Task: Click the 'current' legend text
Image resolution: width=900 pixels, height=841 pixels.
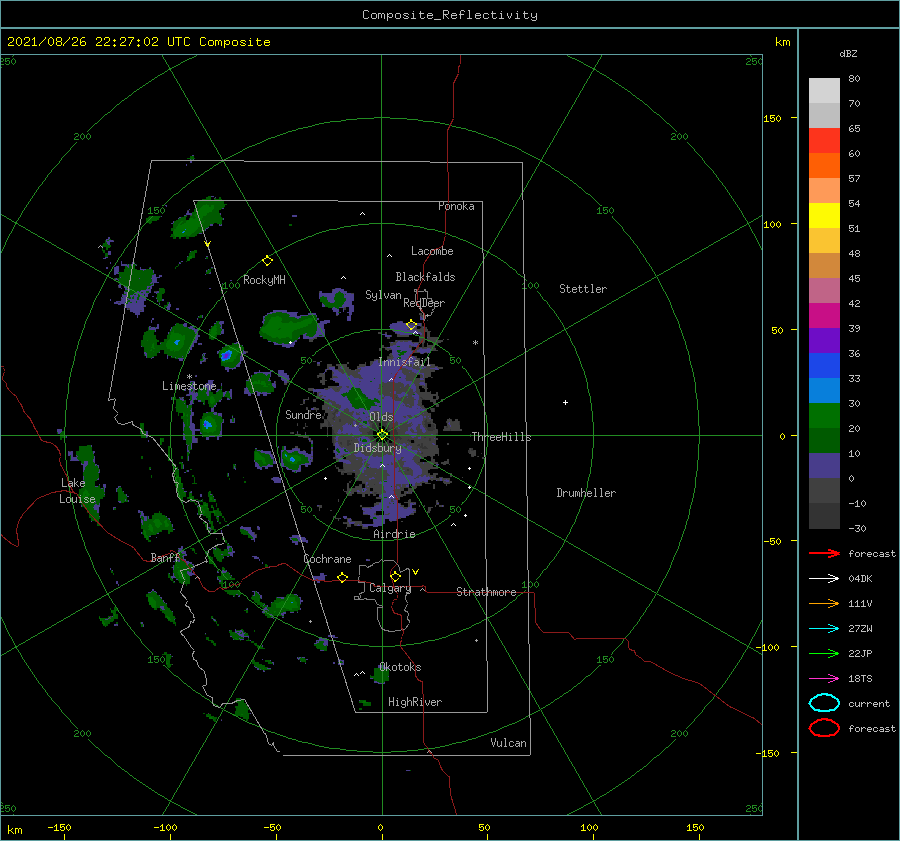Action: pos(869,704)
